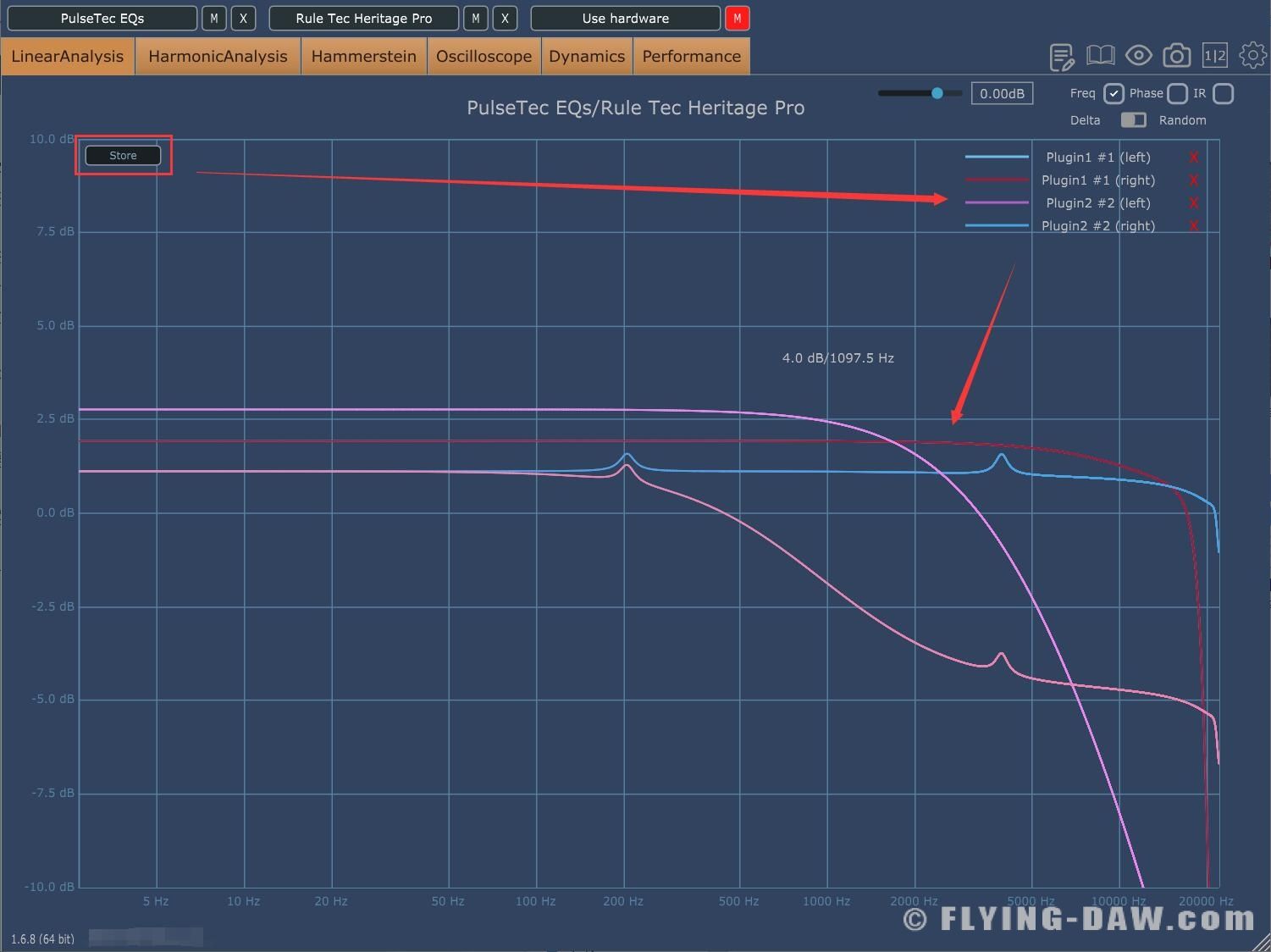The height and width of the screenshot is (952, 1271).
Task: Switch to HarmonicAnalysis tab
Action: point(218,57)
